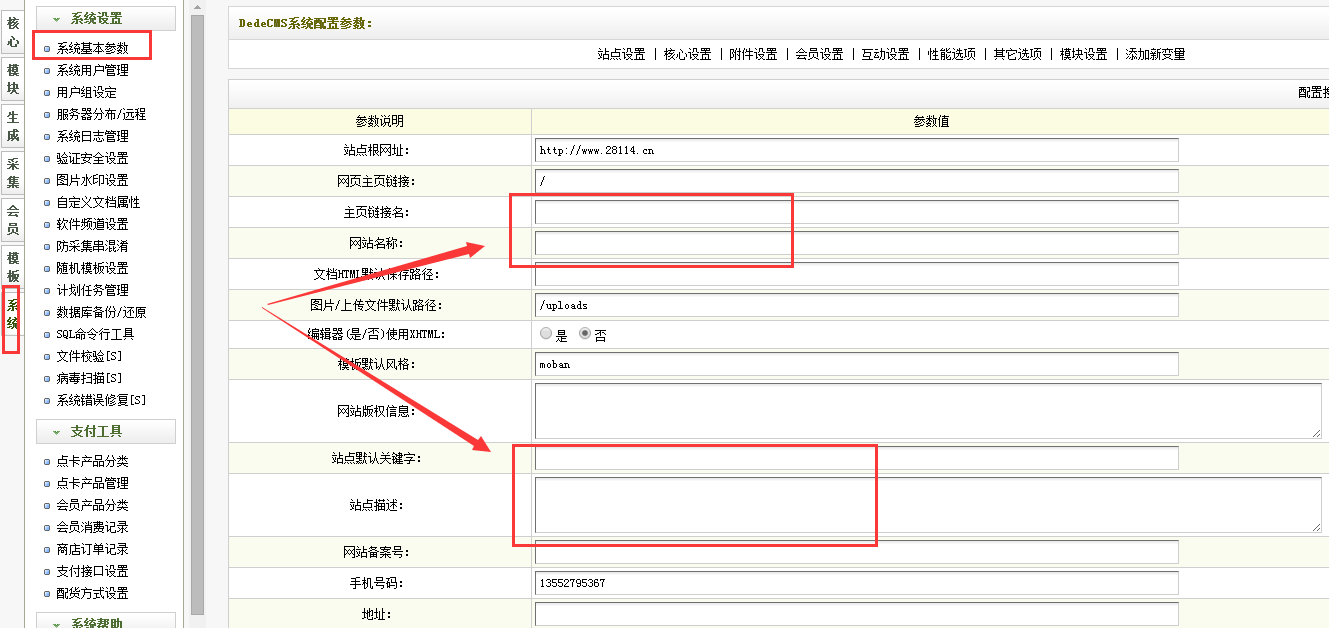Select the 模块 vertical side tab
The height and width of the screenshot is (628, 1329).
[x=13, y=79]
